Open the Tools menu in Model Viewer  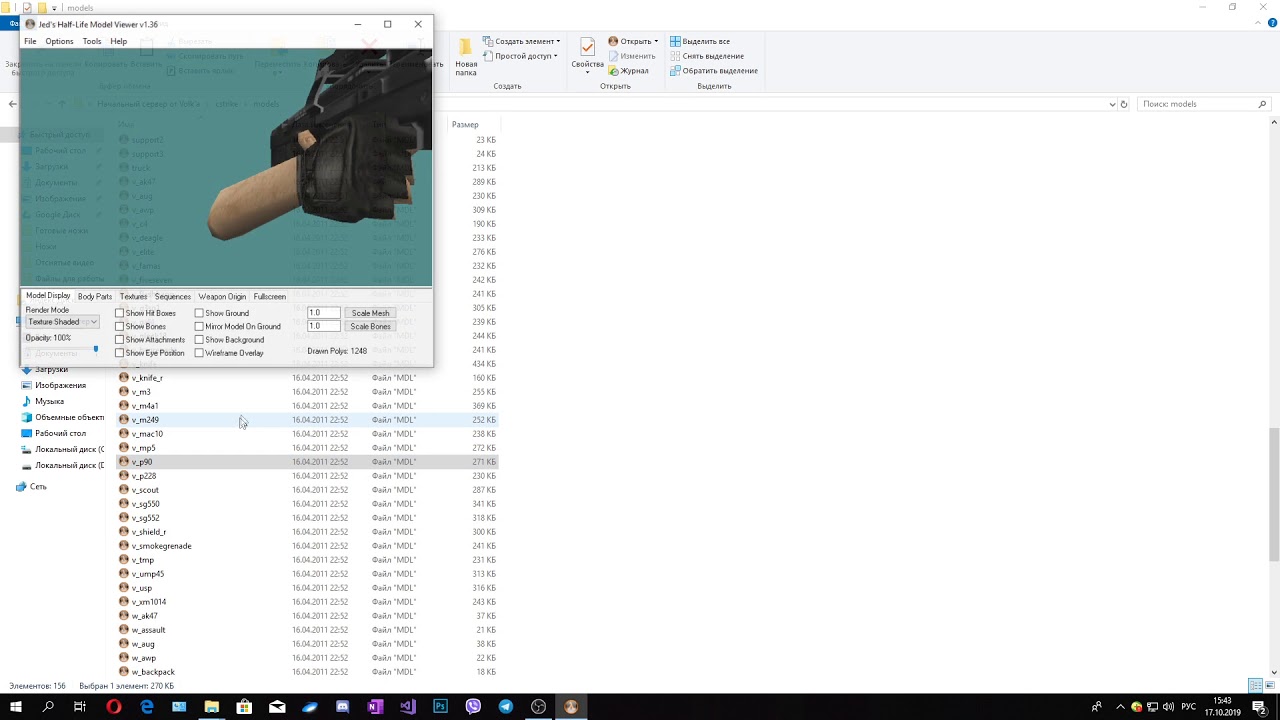click(x=92, y=41)
